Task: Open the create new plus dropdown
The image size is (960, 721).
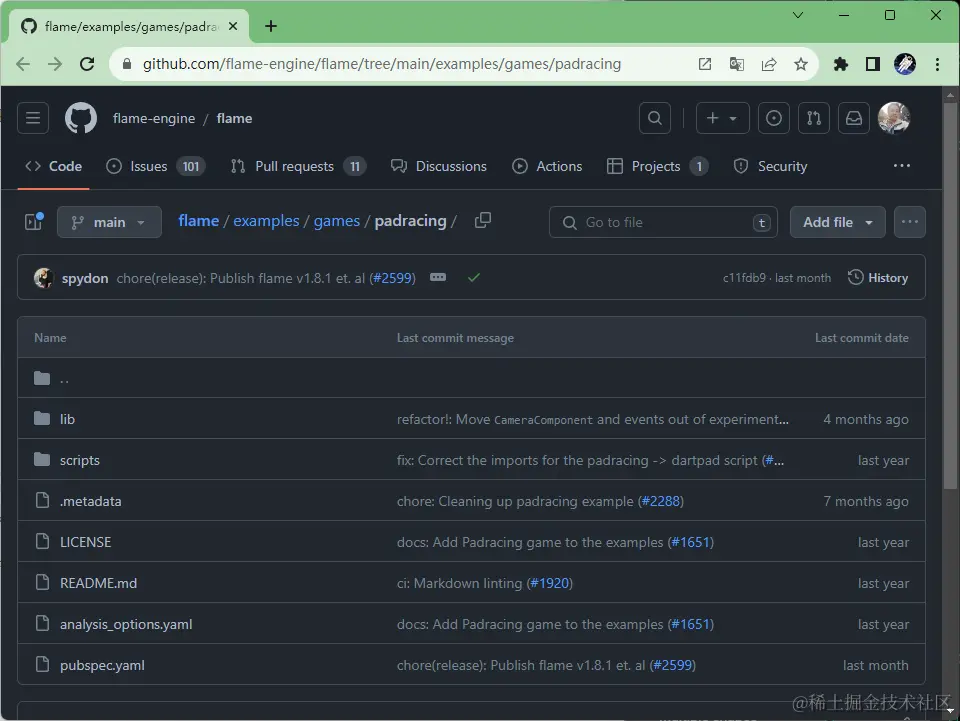Action: (722, 118)
